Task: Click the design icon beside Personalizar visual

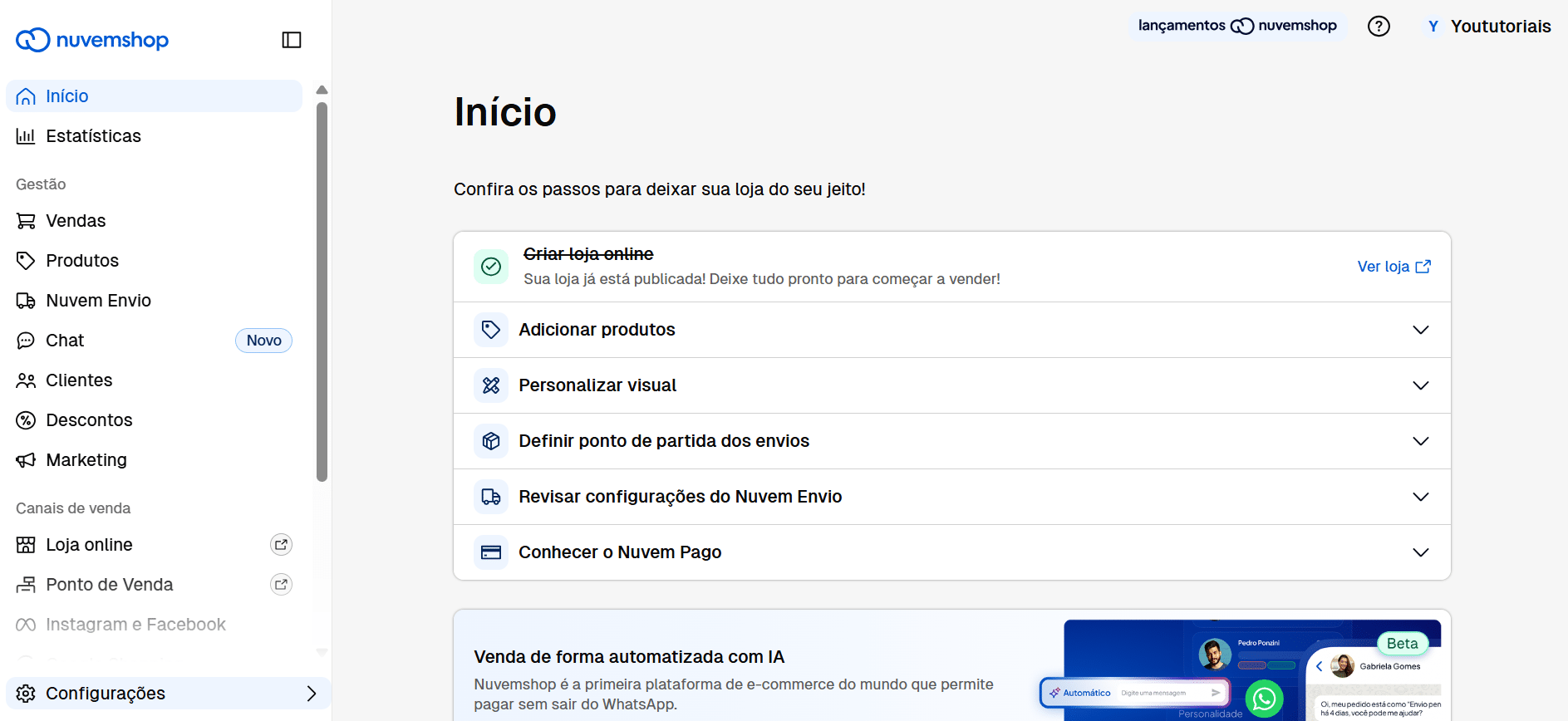Action: (491, 385)
